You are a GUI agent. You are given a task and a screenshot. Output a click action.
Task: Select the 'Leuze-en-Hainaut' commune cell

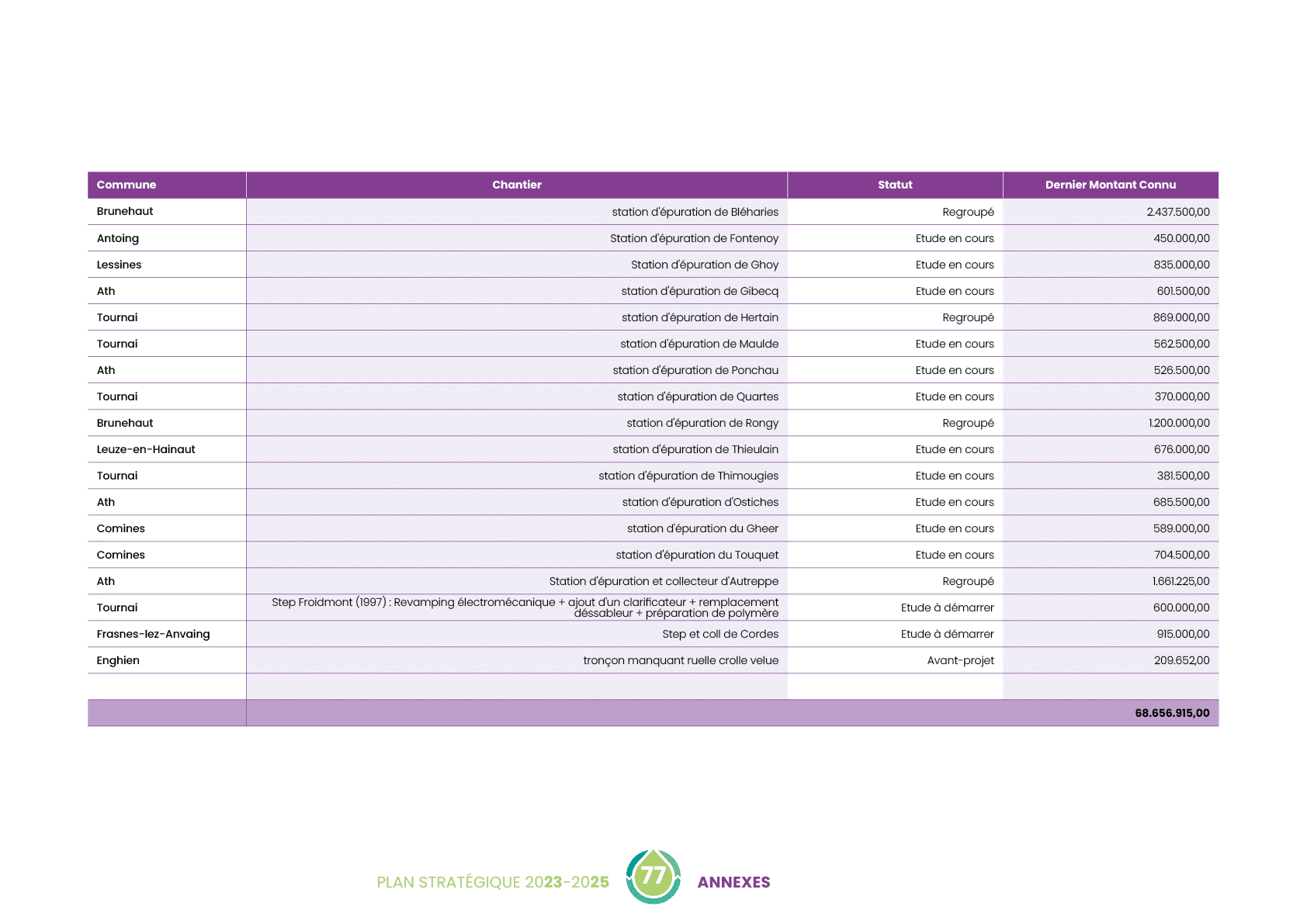point(146,449)
